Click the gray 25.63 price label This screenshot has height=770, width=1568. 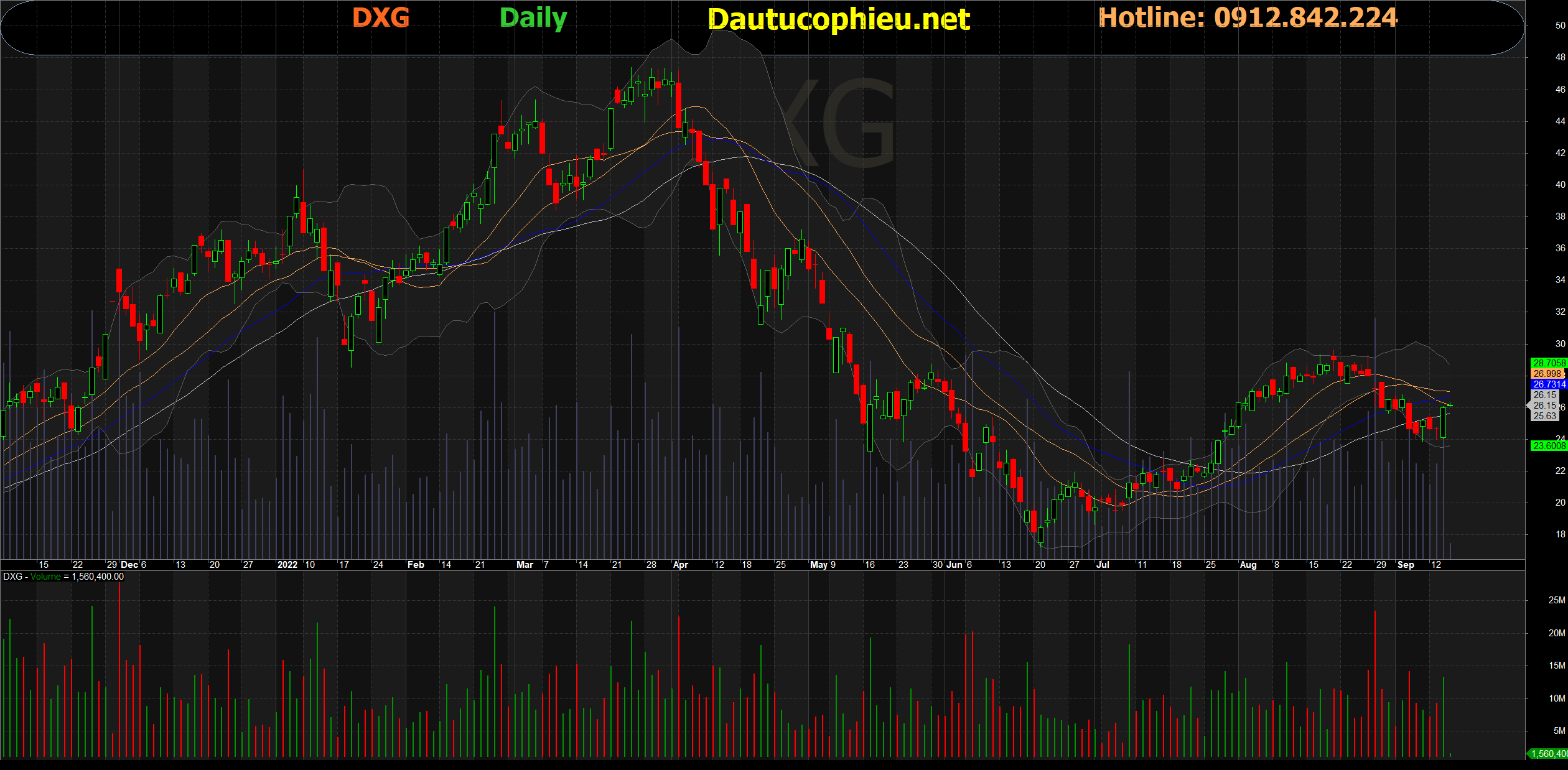(x=1544, y=416)
